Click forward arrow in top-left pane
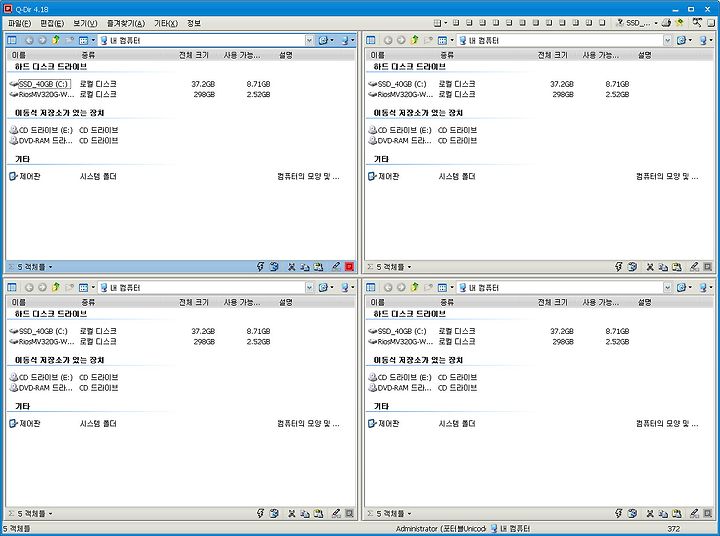This screenshot has width=720, height=536. [42, 40]
